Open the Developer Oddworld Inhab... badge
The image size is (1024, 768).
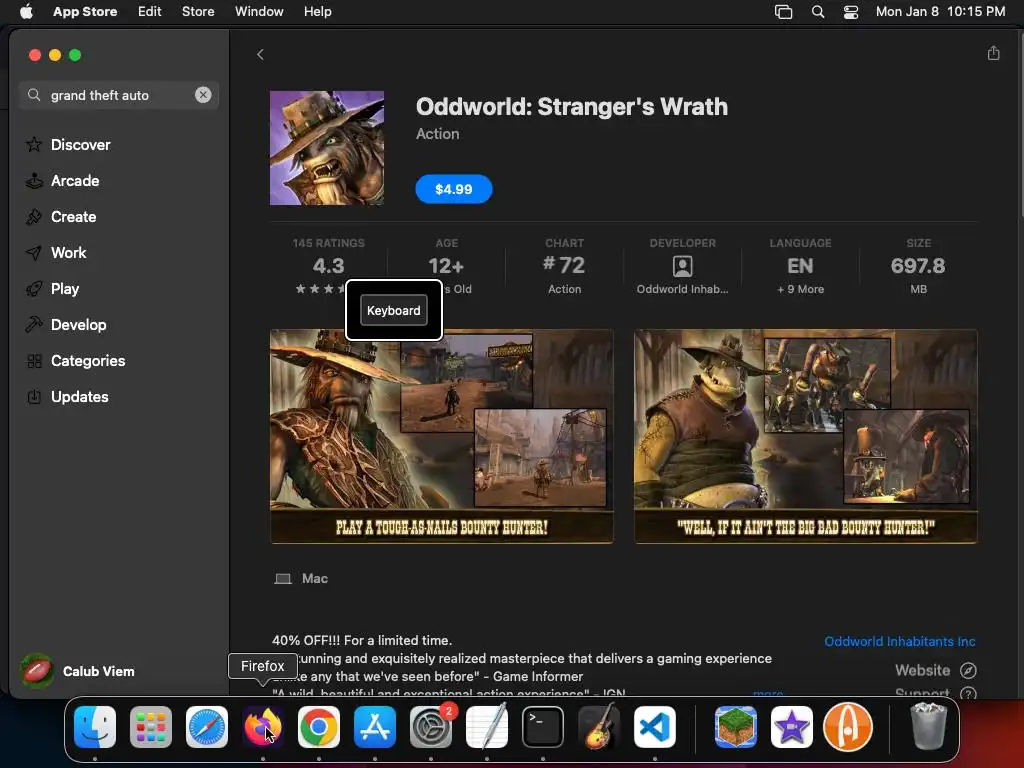click(x=682, y=266)
